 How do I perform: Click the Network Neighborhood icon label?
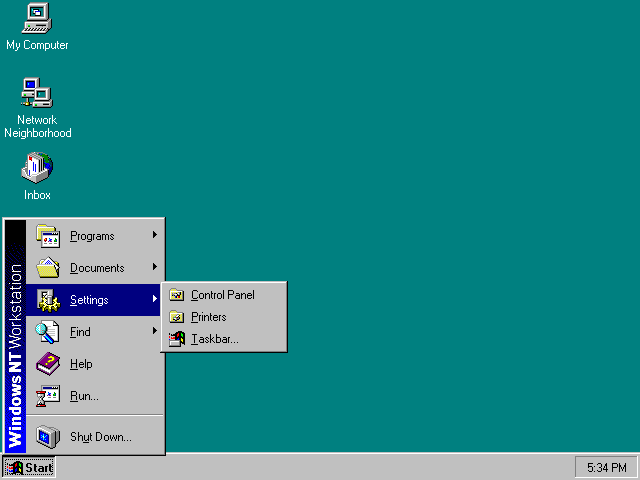click(38, 126)
